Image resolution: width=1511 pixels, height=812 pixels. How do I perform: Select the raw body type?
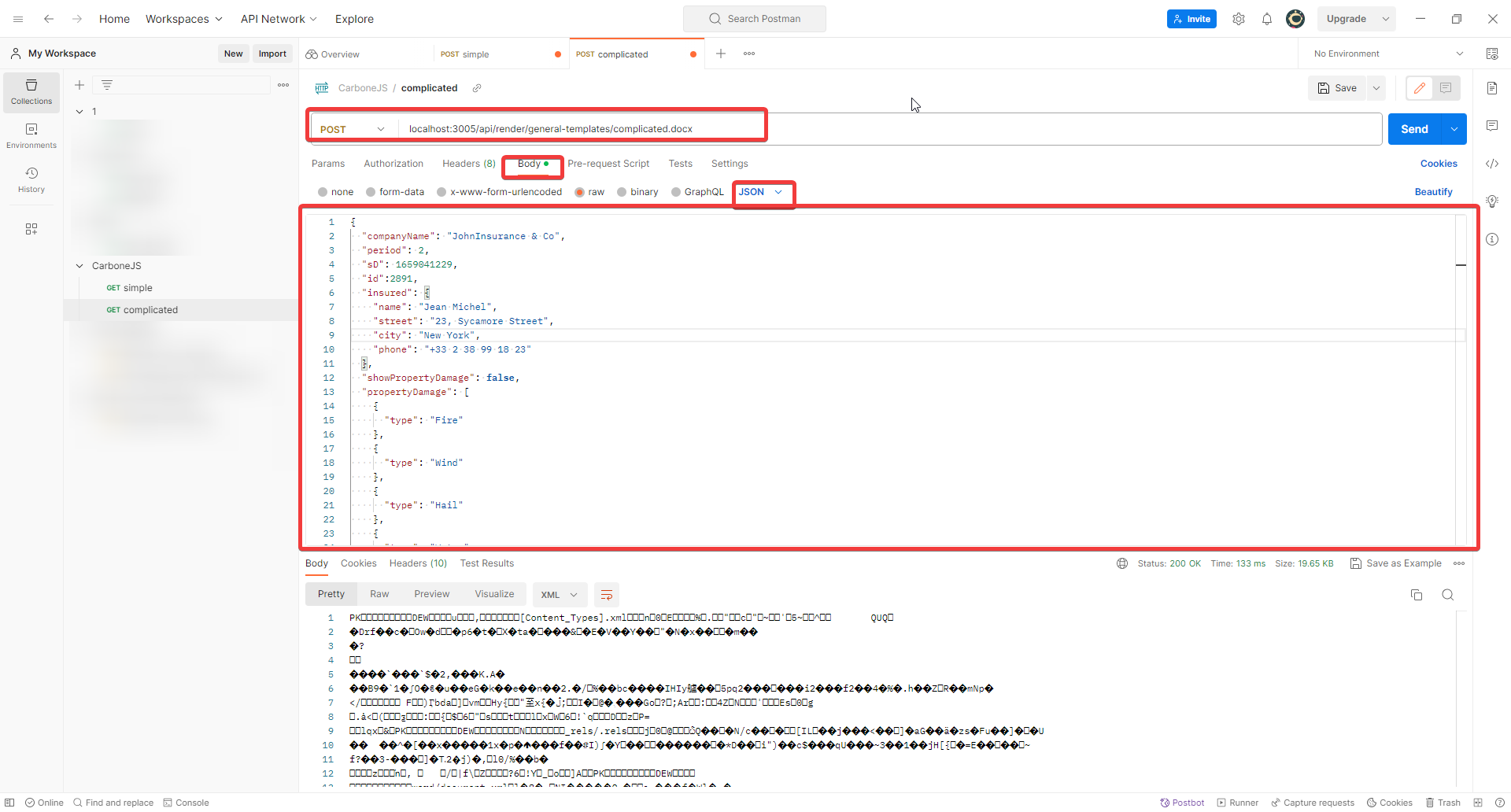pyautogui.click(x=589, y=192)
